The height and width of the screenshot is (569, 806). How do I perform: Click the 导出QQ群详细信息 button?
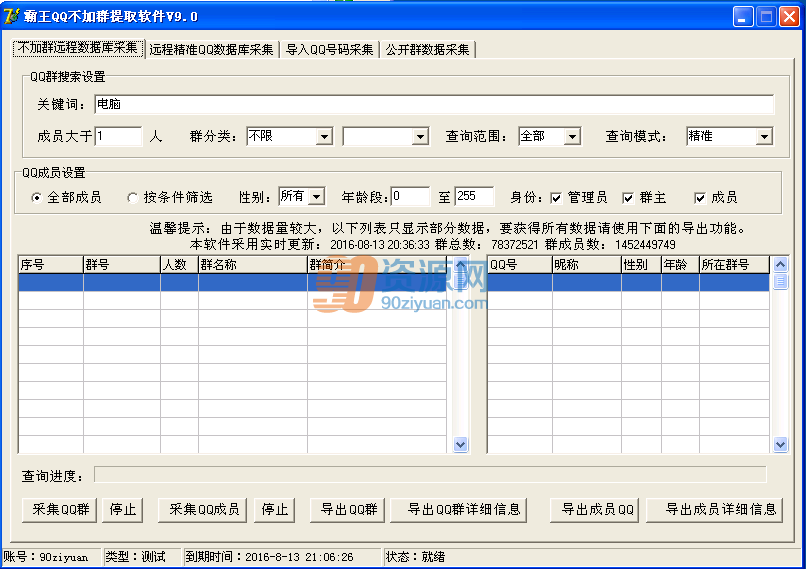pyautogui.click(x=459, y=510)
